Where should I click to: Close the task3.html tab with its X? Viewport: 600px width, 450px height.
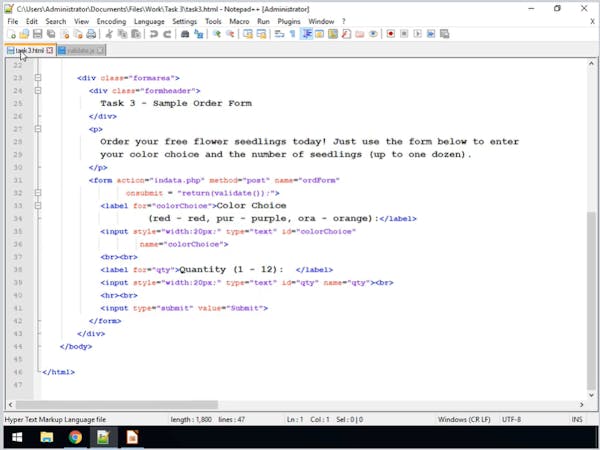(x=50, y=51)
